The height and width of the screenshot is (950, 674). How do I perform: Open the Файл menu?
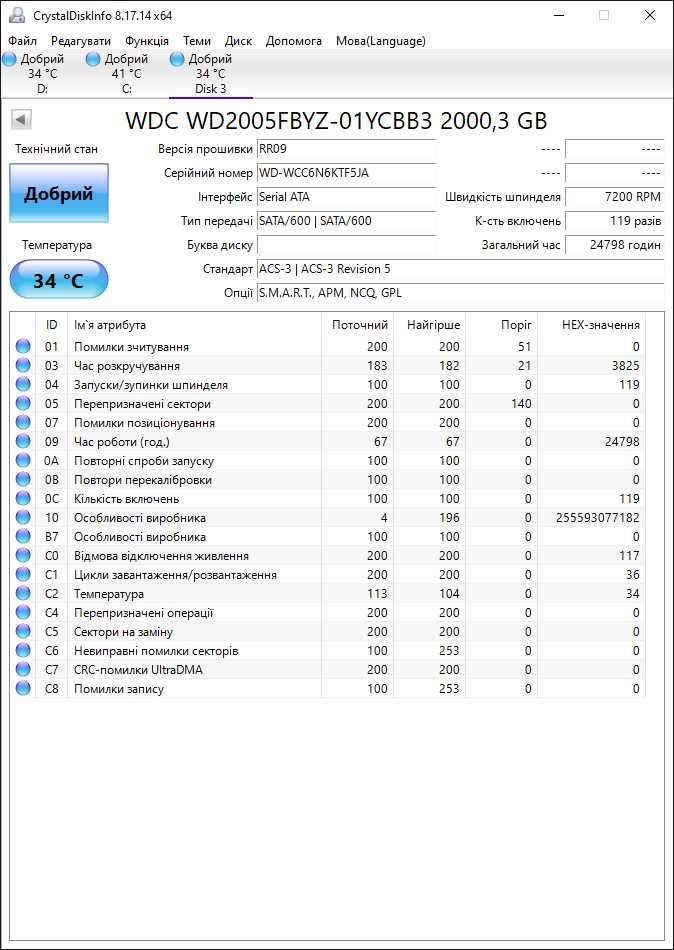23,41
